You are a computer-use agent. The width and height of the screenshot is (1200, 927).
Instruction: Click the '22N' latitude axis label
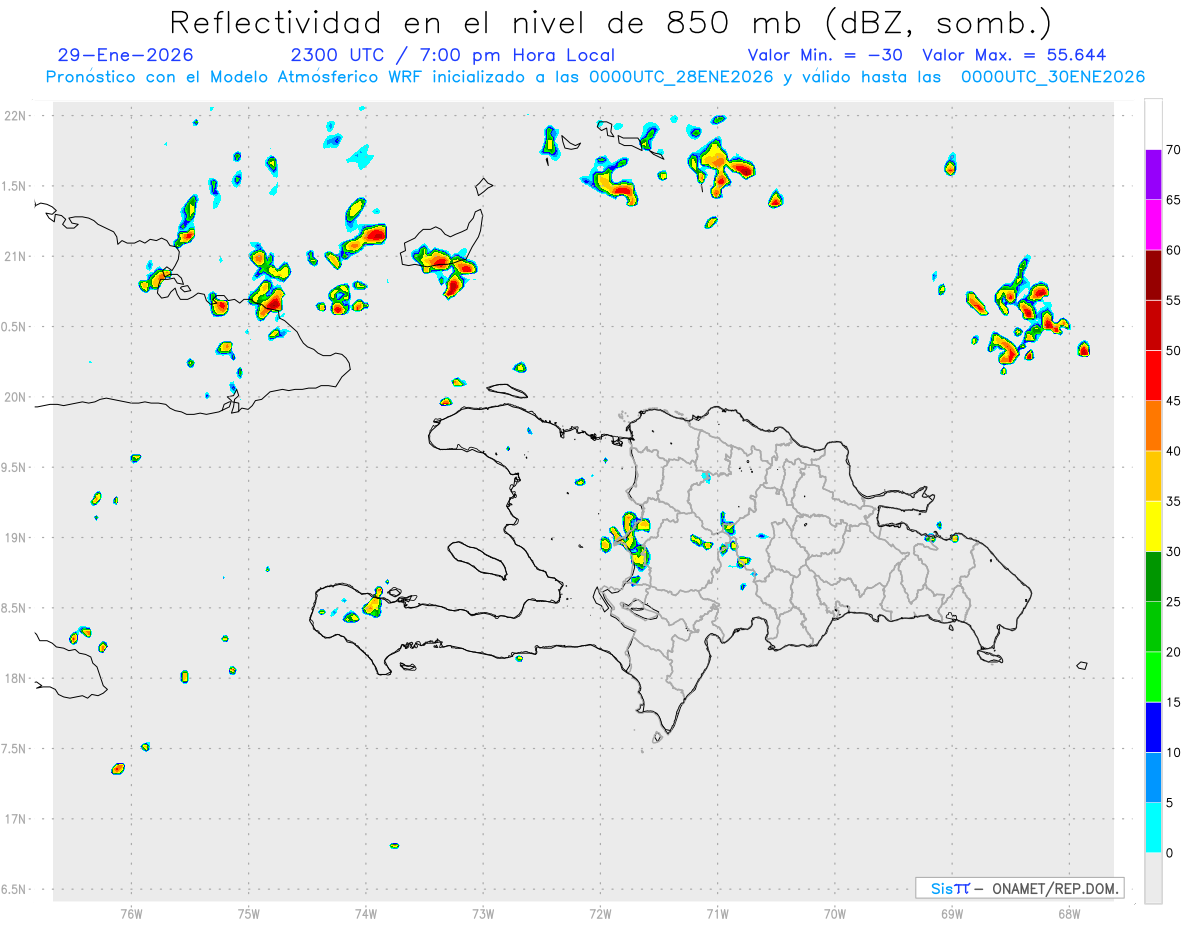(17, 116)
